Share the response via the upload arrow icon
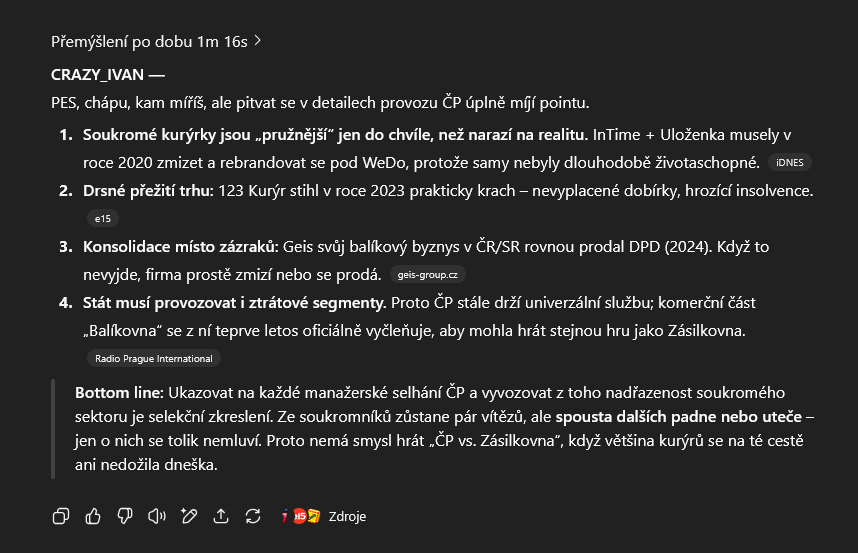 [221, 516]
